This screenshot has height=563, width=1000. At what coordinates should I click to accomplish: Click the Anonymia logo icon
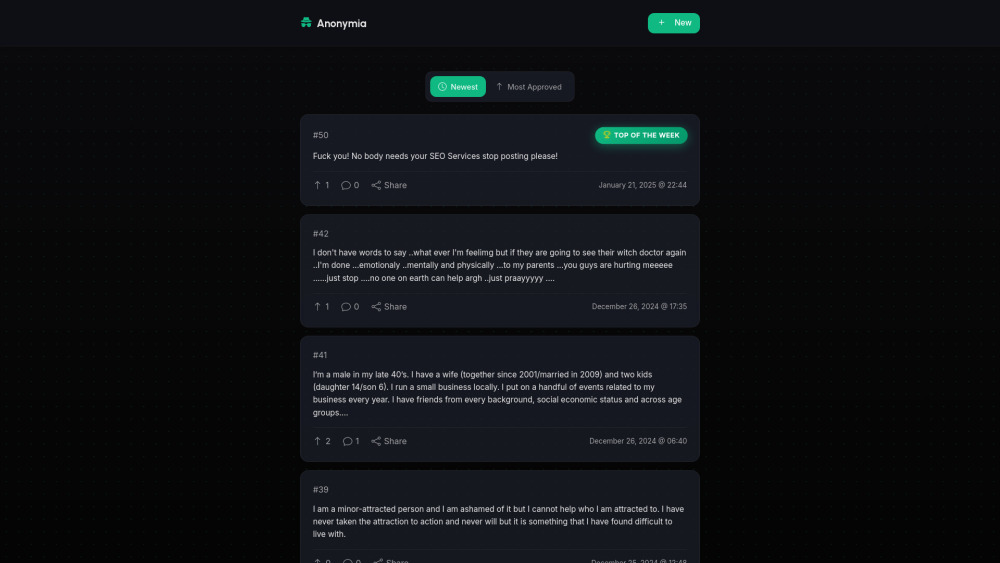point(306,23)
